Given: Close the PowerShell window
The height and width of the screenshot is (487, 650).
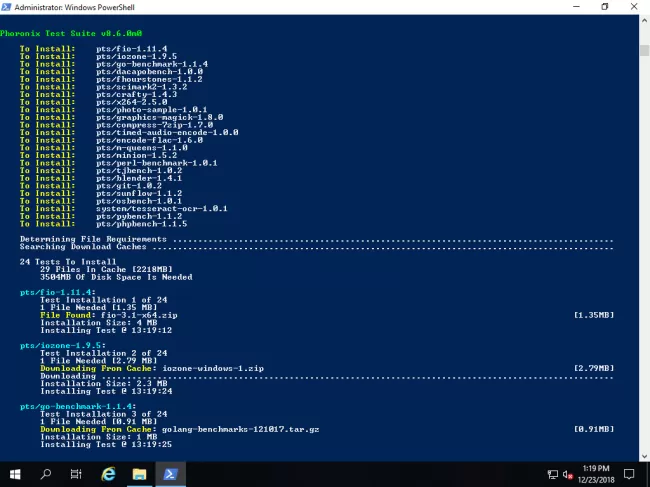Looking at the screenshot, I should click(x=634, y=7).
